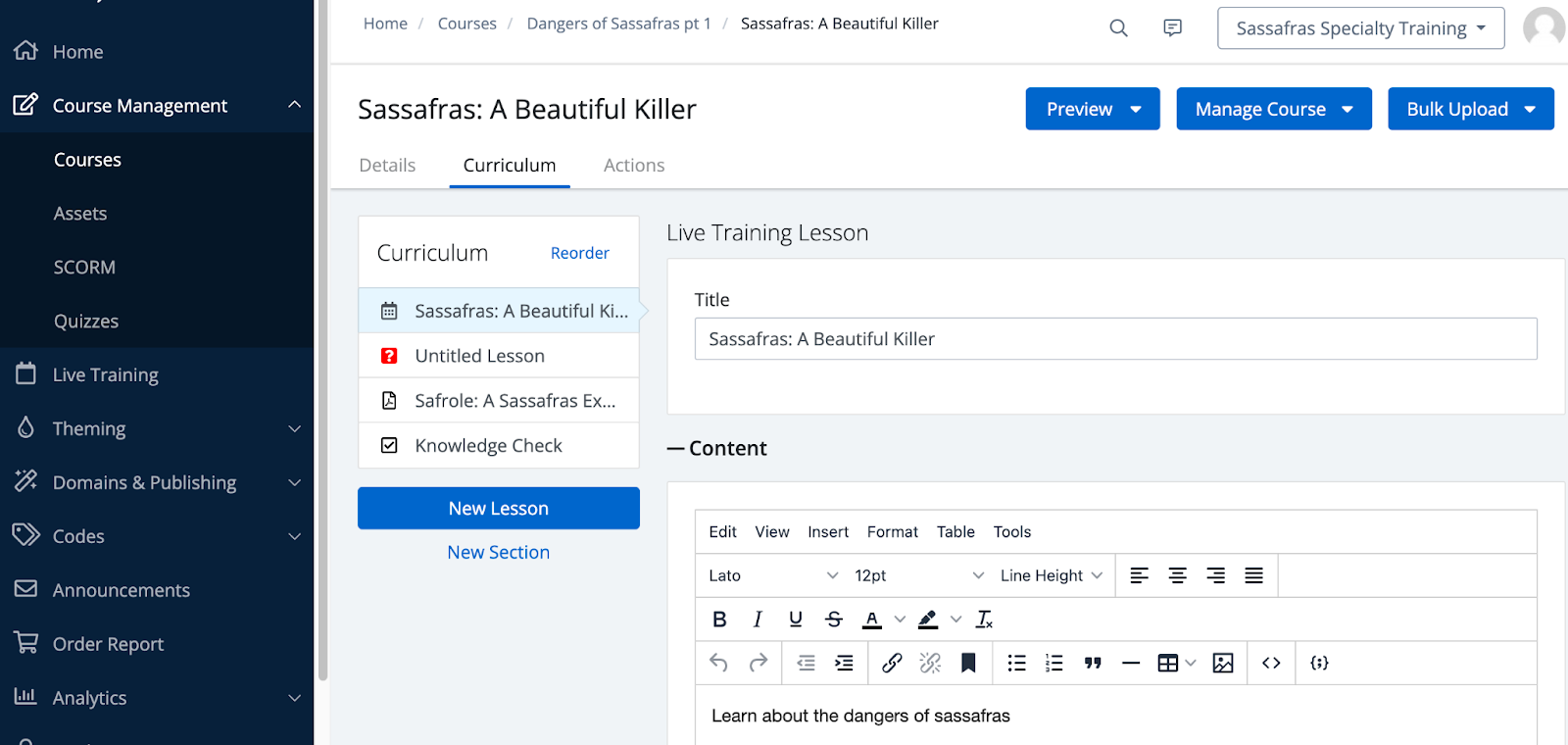Screen dimensions: 1568x745
Task: Click the New Section link
Action: pos(498,553)
